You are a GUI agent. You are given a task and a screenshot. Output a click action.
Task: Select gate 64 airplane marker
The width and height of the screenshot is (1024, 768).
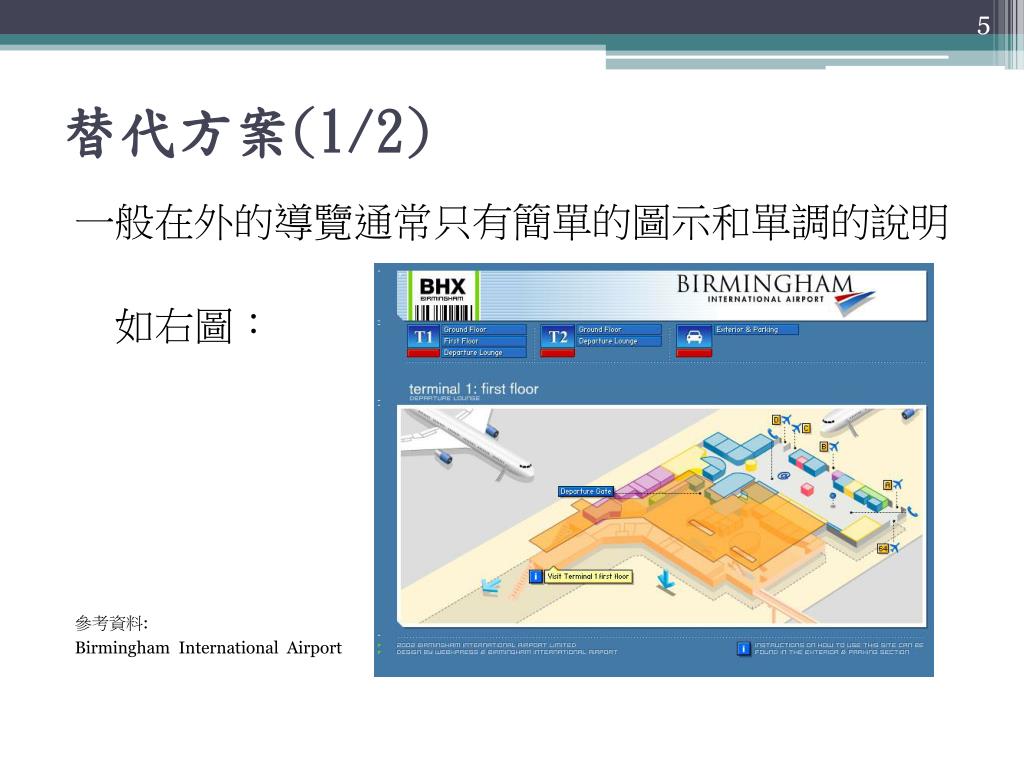coord(889,549)
